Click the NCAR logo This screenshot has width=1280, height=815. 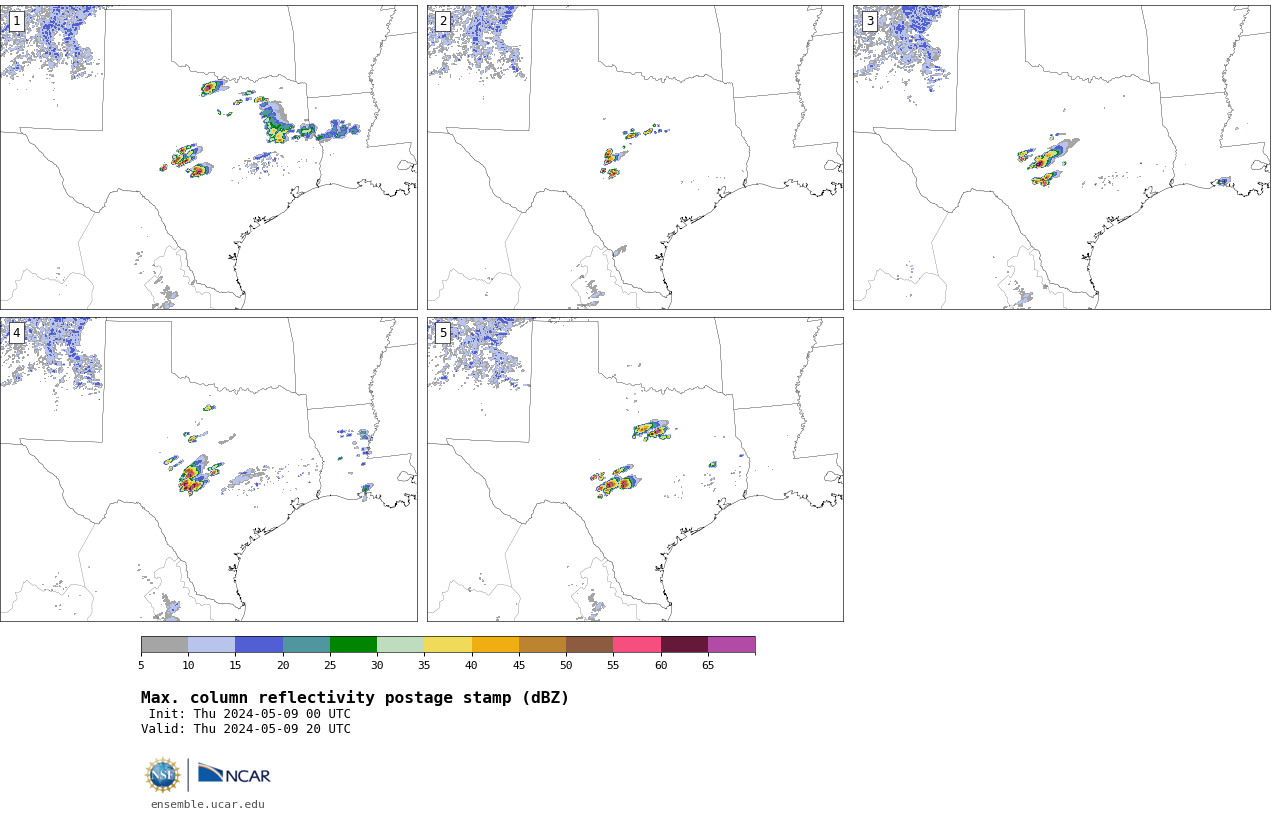pyautogui.click(x=234, y=774)
